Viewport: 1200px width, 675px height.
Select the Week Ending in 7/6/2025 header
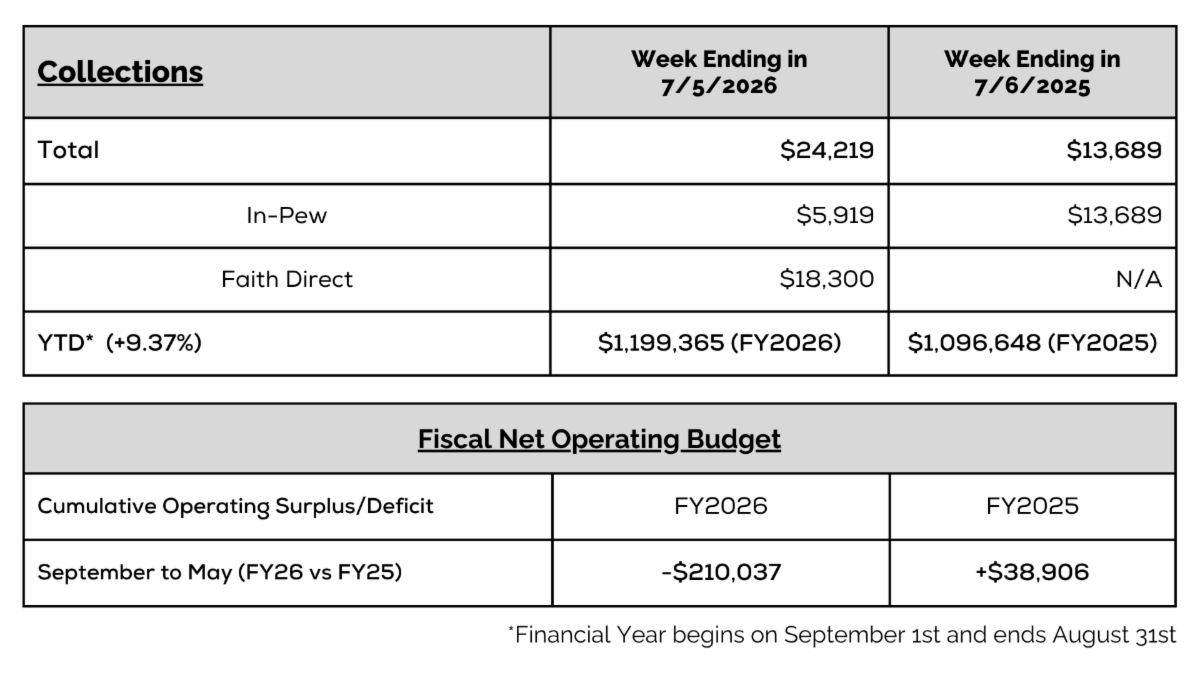click(x=1032, y=72)
